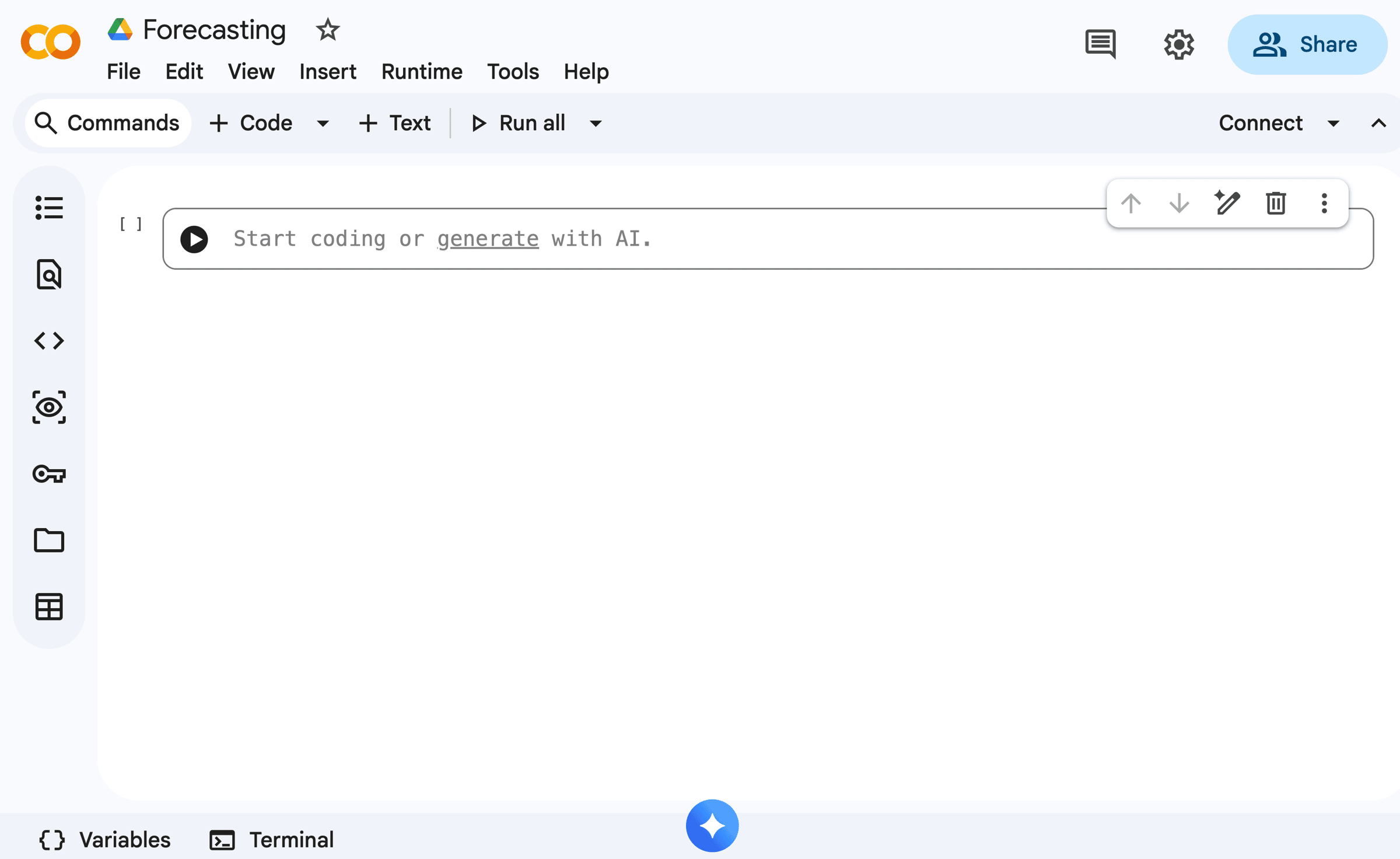Star the Forecasting notebook
This screenshot has height=859, width=1400.
point(327,30)
